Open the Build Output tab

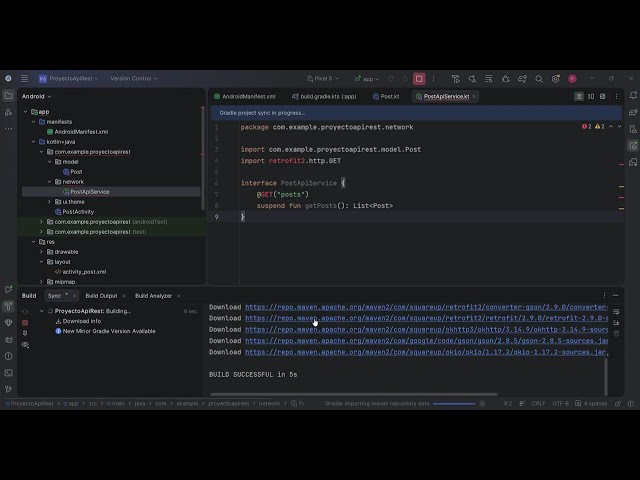101,296
